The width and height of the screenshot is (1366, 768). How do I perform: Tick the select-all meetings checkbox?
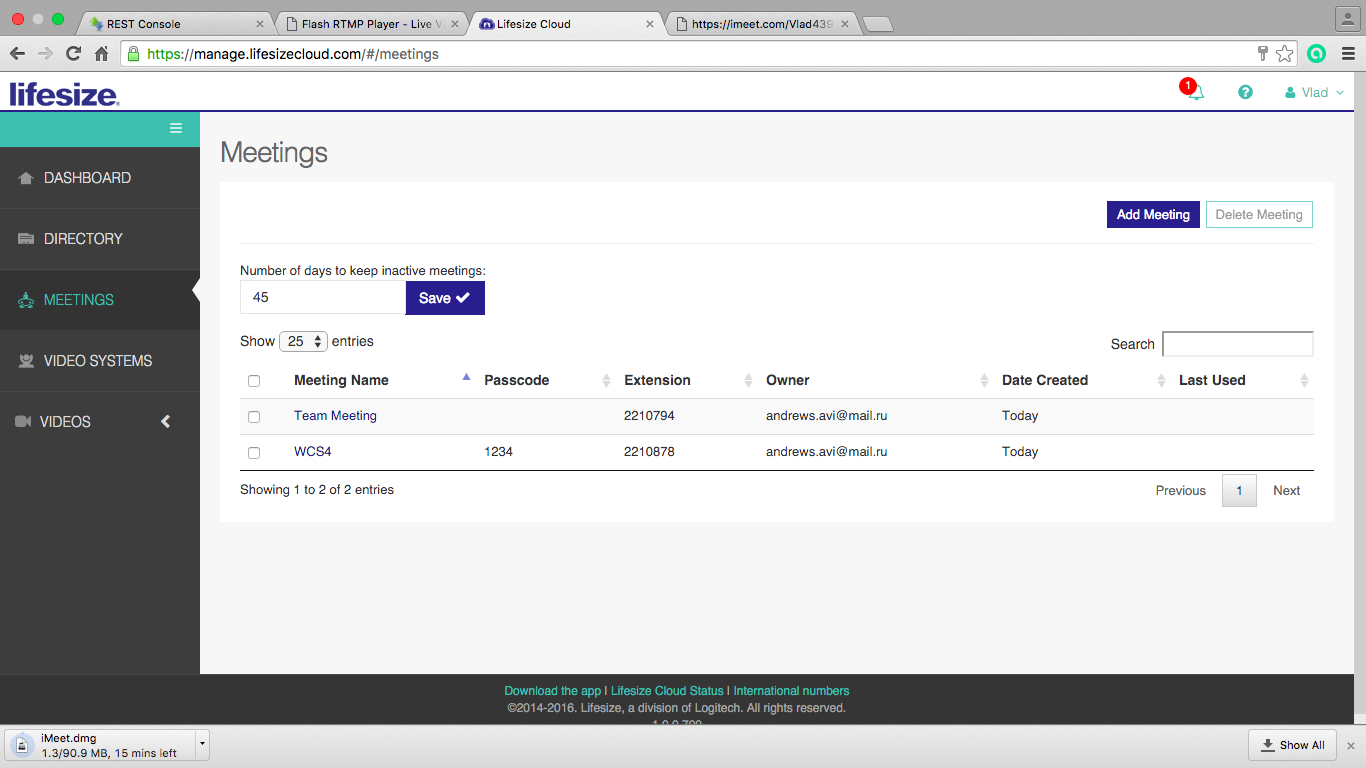(254, 381)
